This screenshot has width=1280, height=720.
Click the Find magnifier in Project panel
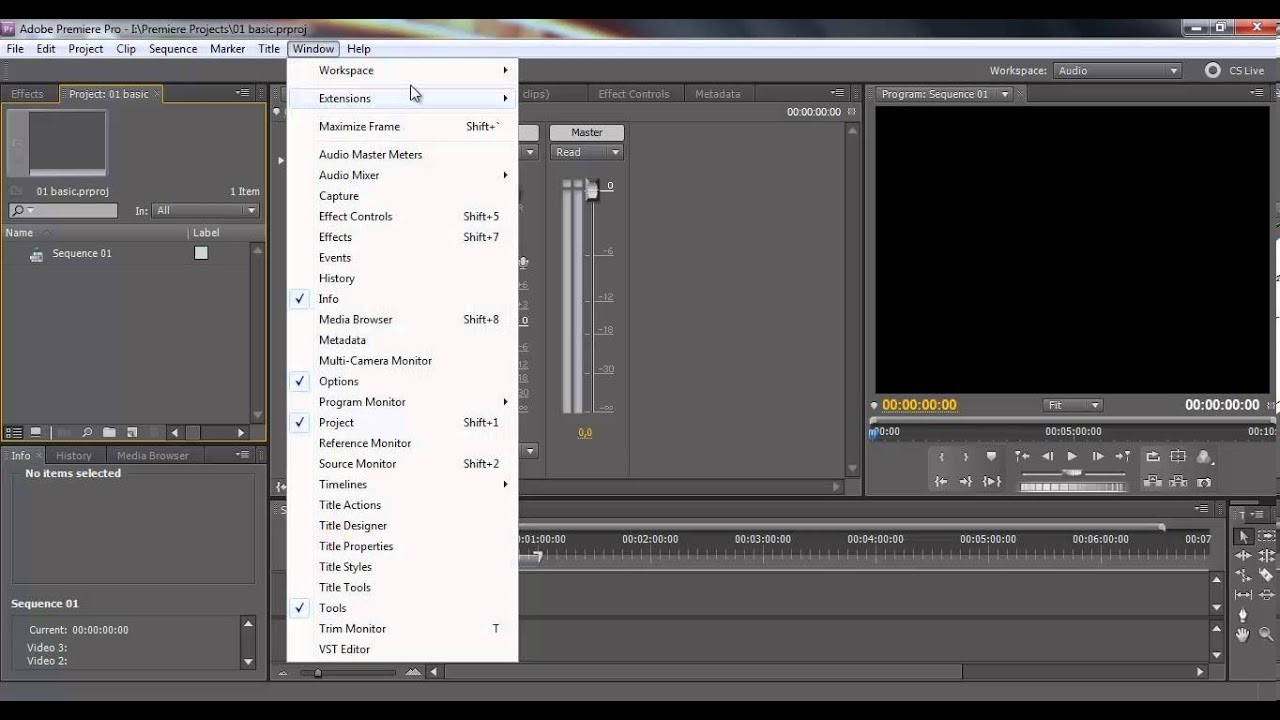(x=87, y=432)
